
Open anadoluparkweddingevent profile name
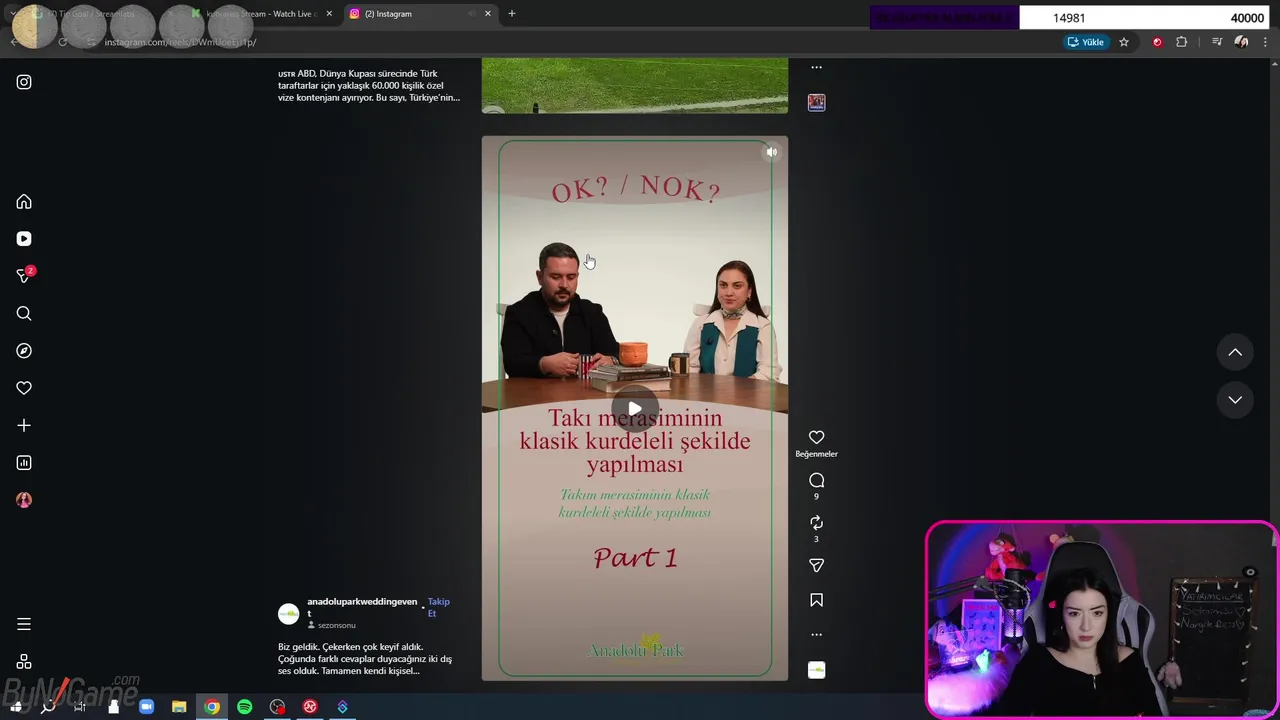[362, 607]
